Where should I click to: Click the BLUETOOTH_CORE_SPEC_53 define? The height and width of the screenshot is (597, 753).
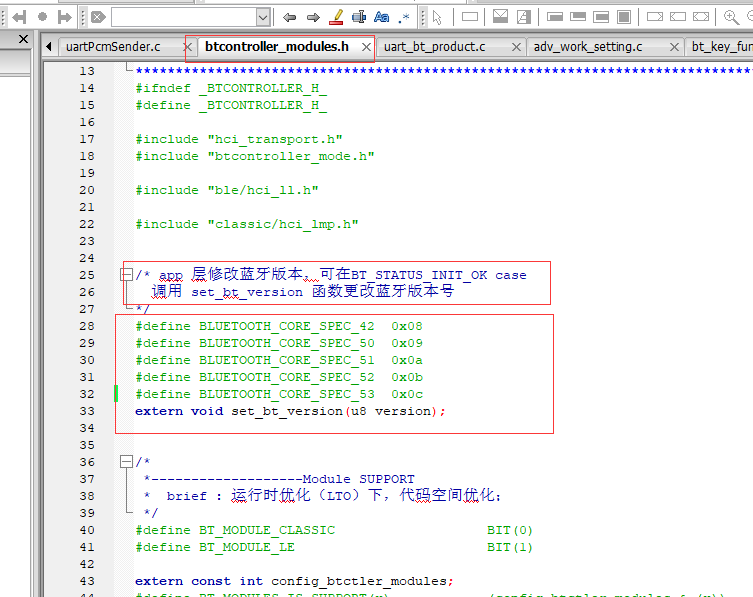pos(287,394)
